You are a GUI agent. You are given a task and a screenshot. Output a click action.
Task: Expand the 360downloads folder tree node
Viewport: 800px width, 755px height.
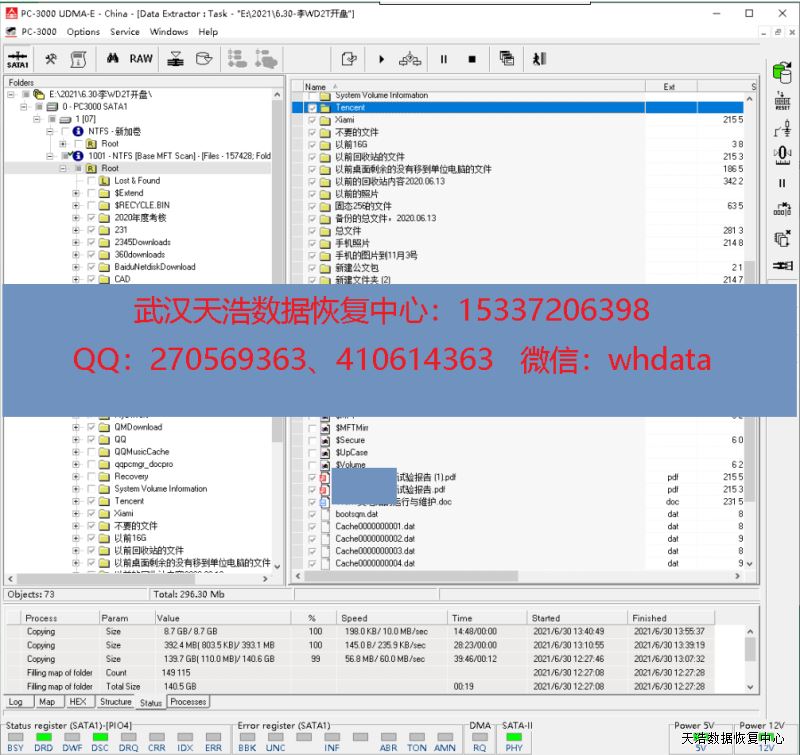[x=76, y=255]
